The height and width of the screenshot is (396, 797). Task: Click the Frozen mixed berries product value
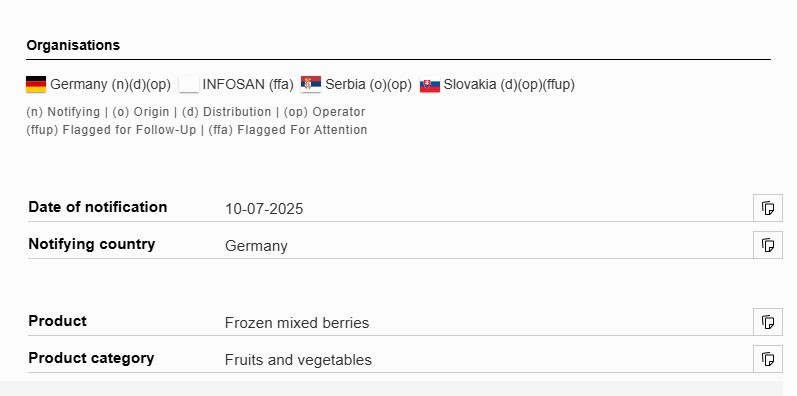click(297, 323)
